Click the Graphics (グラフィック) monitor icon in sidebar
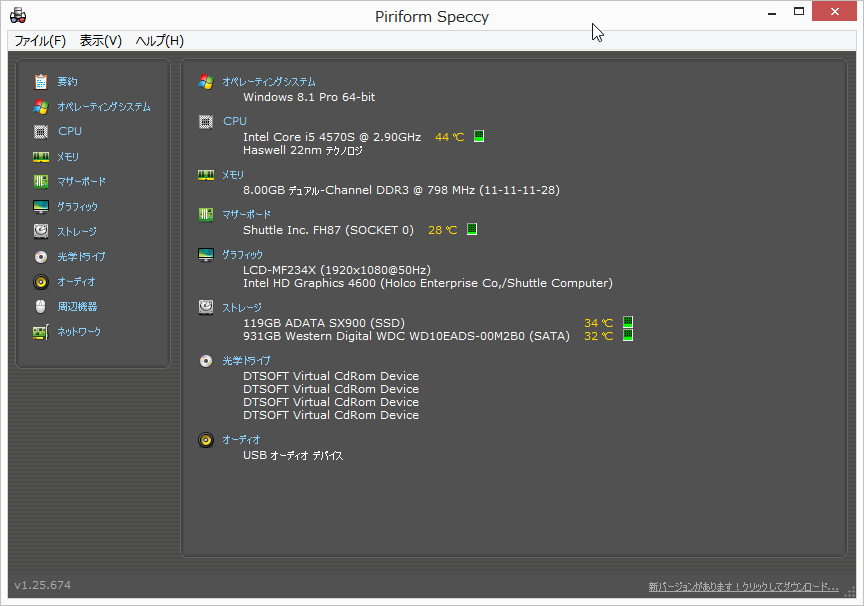 point(41,207)
